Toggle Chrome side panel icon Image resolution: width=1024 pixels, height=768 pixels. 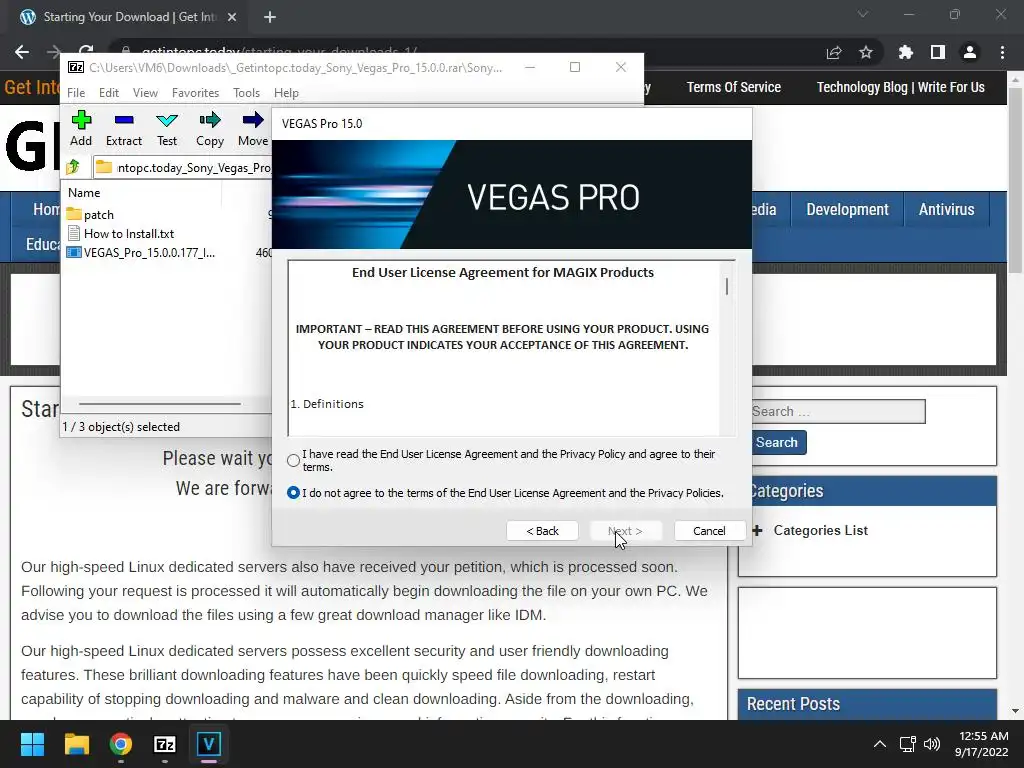pos(938,52)
